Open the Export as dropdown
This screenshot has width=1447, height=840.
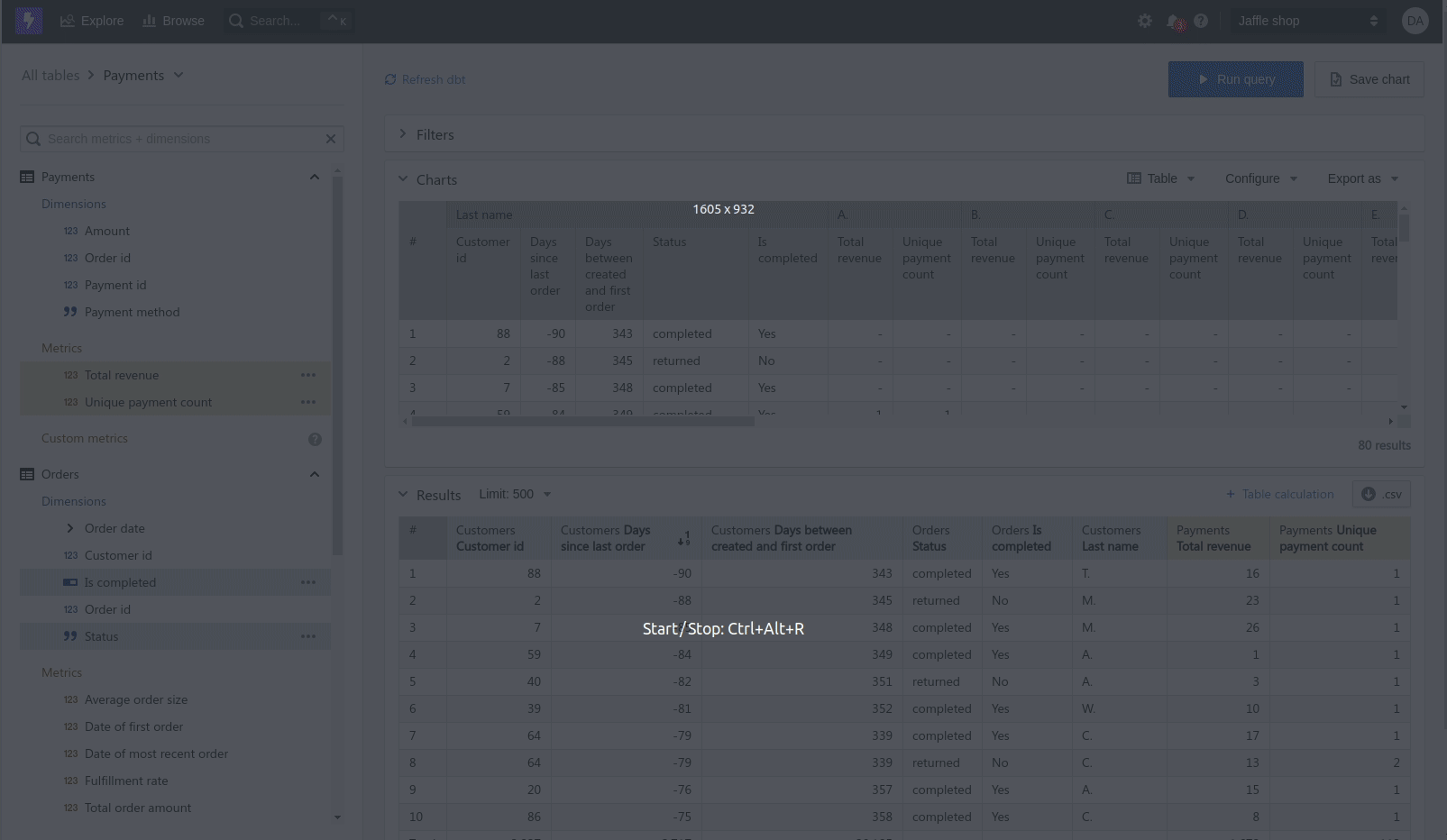click(1361, 178)
